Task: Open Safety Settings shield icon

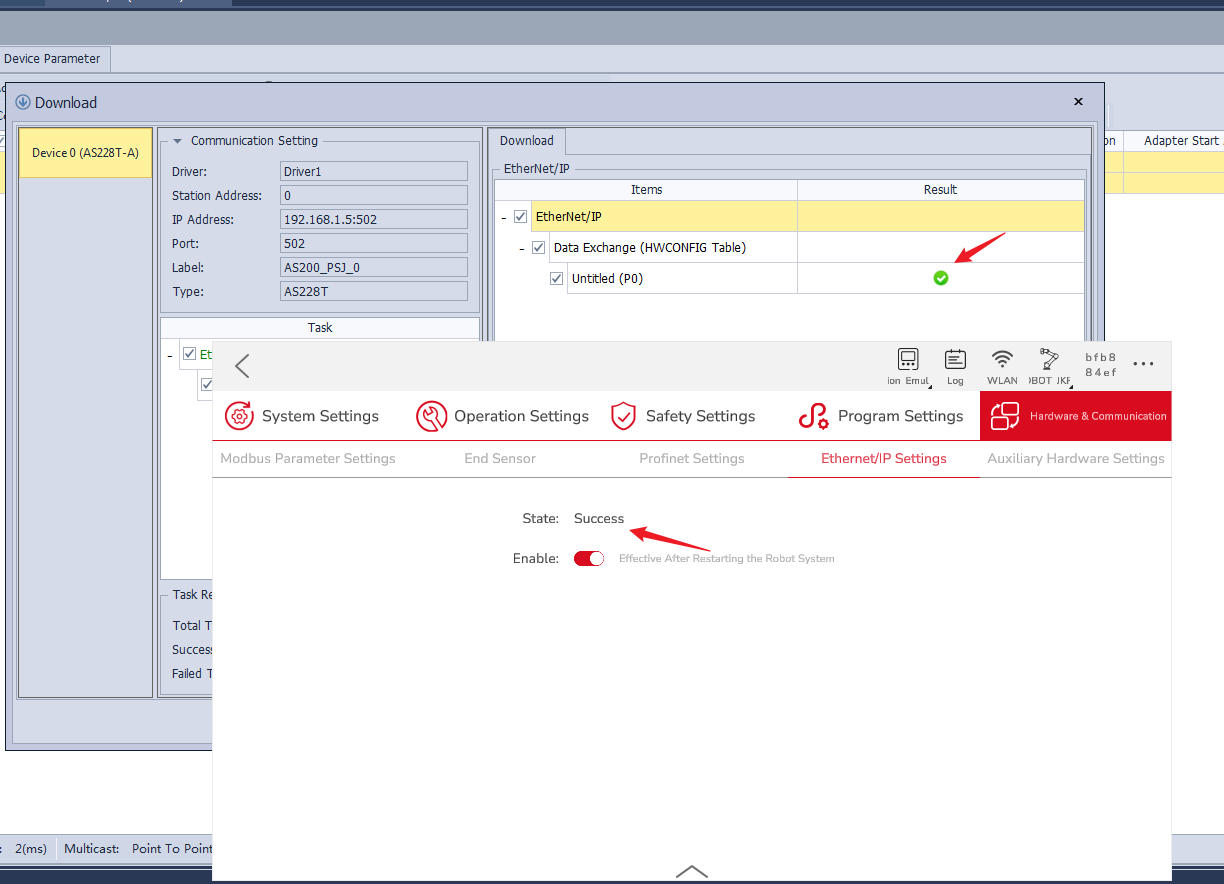Action: 624,416
